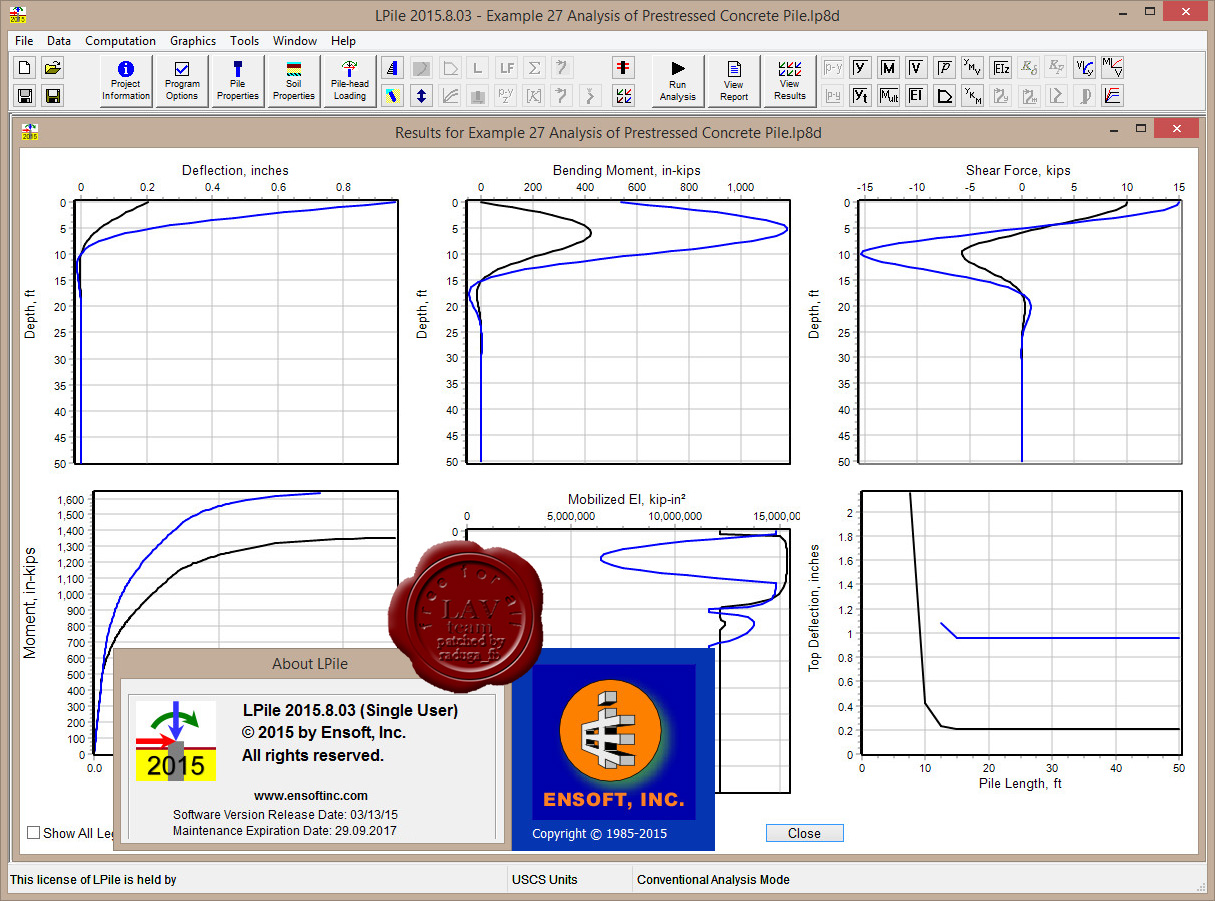Viewport: 1215px width, 901px height.
Task: Click the greyed-out Sigma icon
Action: [x=535, y=68]
